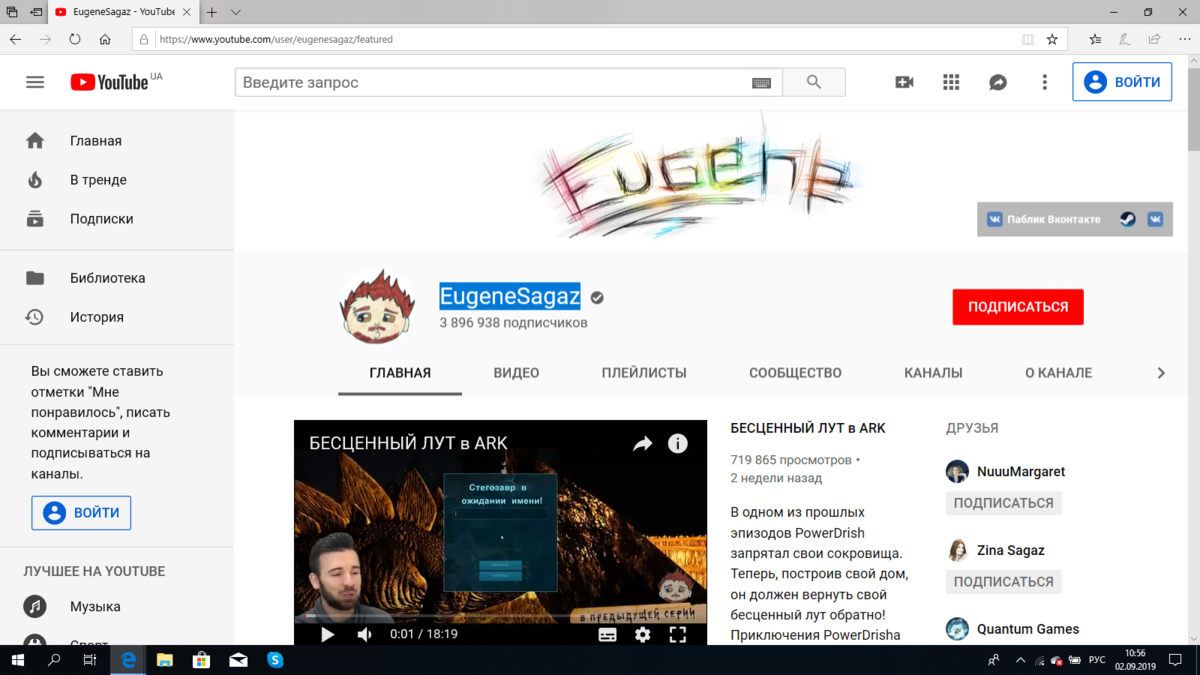Open Microsoft Store from taskbar

tap(201, 660)
